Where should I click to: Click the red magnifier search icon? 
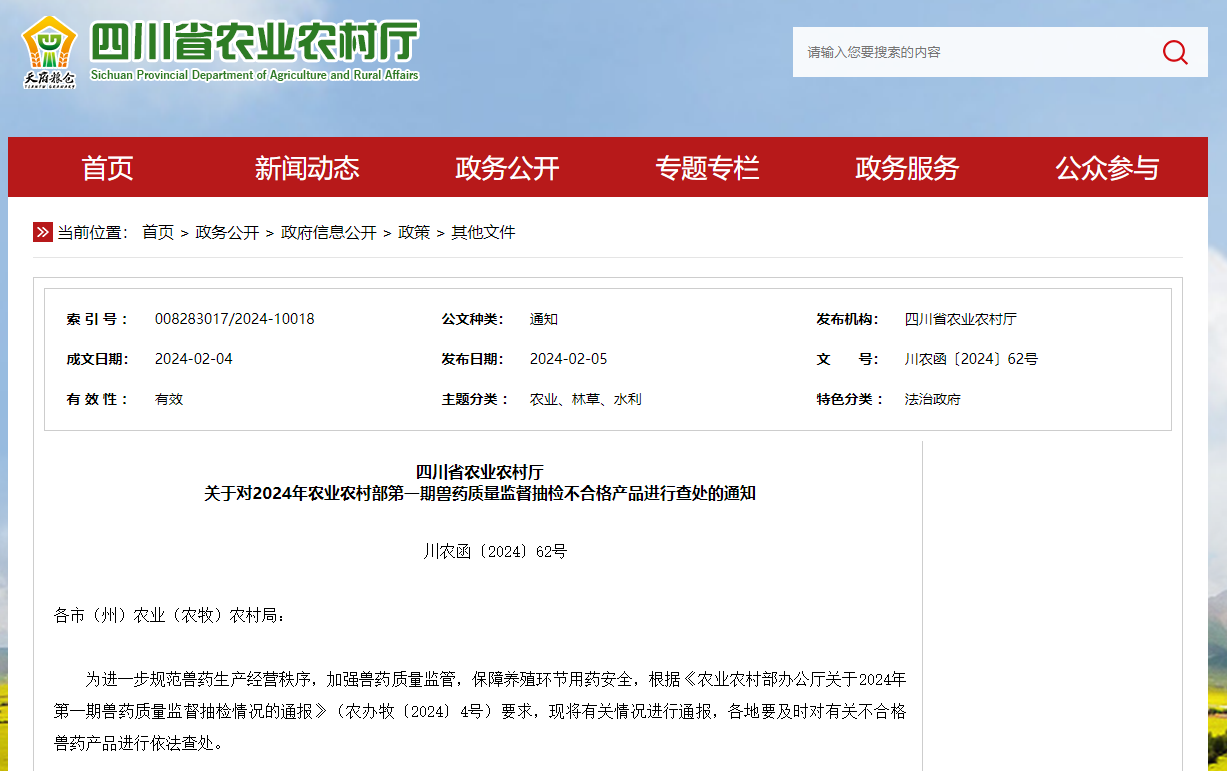(1175, 52)
